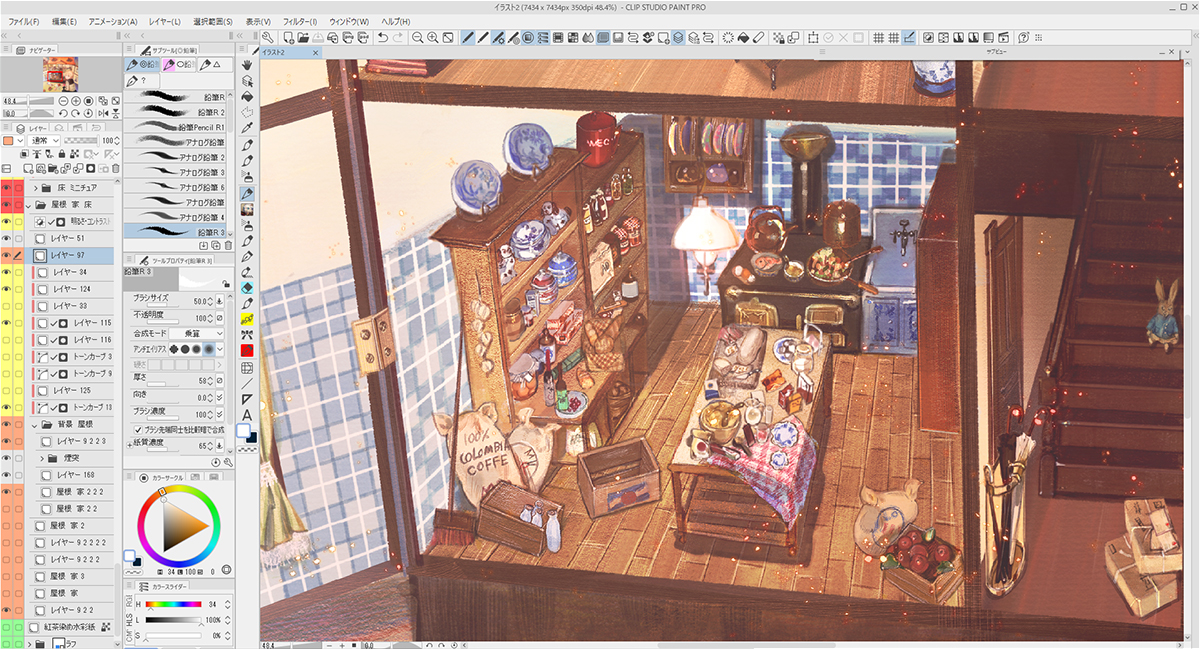Open the レイヤー(L) menu
Viewport: 1200px width, 649px height.
tap(164, 21)
